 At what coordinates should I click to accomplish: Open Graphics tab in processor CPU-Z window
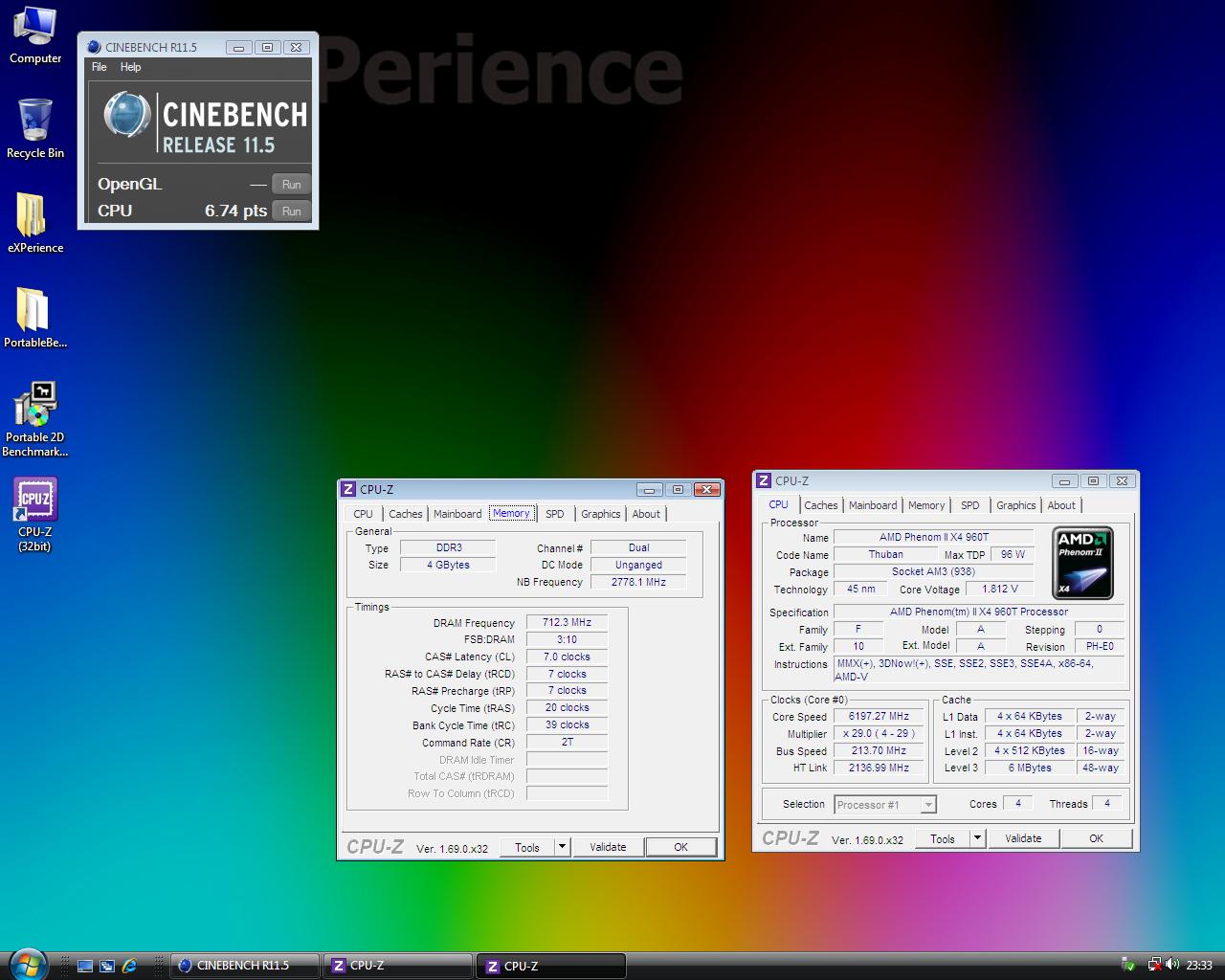1016,505
